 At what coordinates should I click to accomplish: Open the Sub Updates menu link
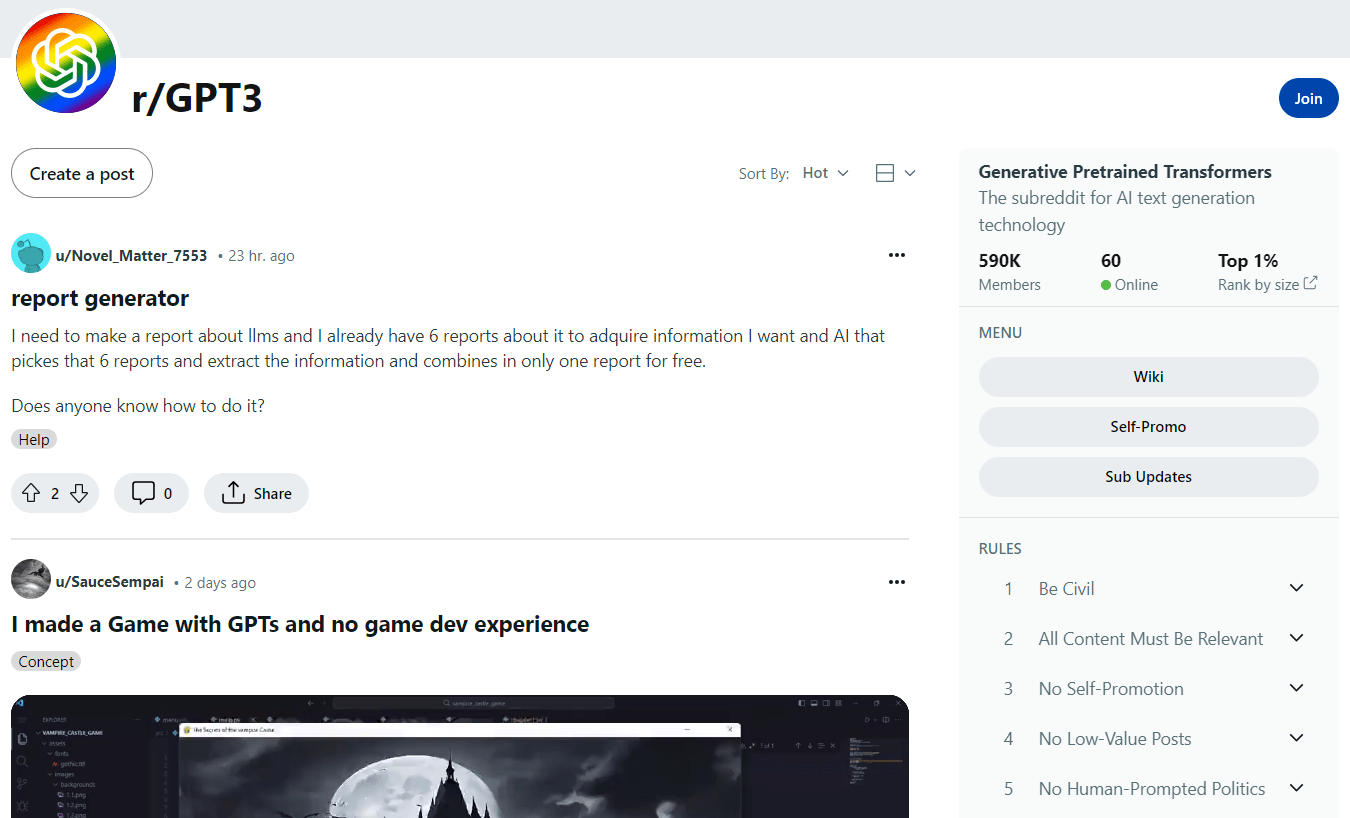[x=1148, y=477]
